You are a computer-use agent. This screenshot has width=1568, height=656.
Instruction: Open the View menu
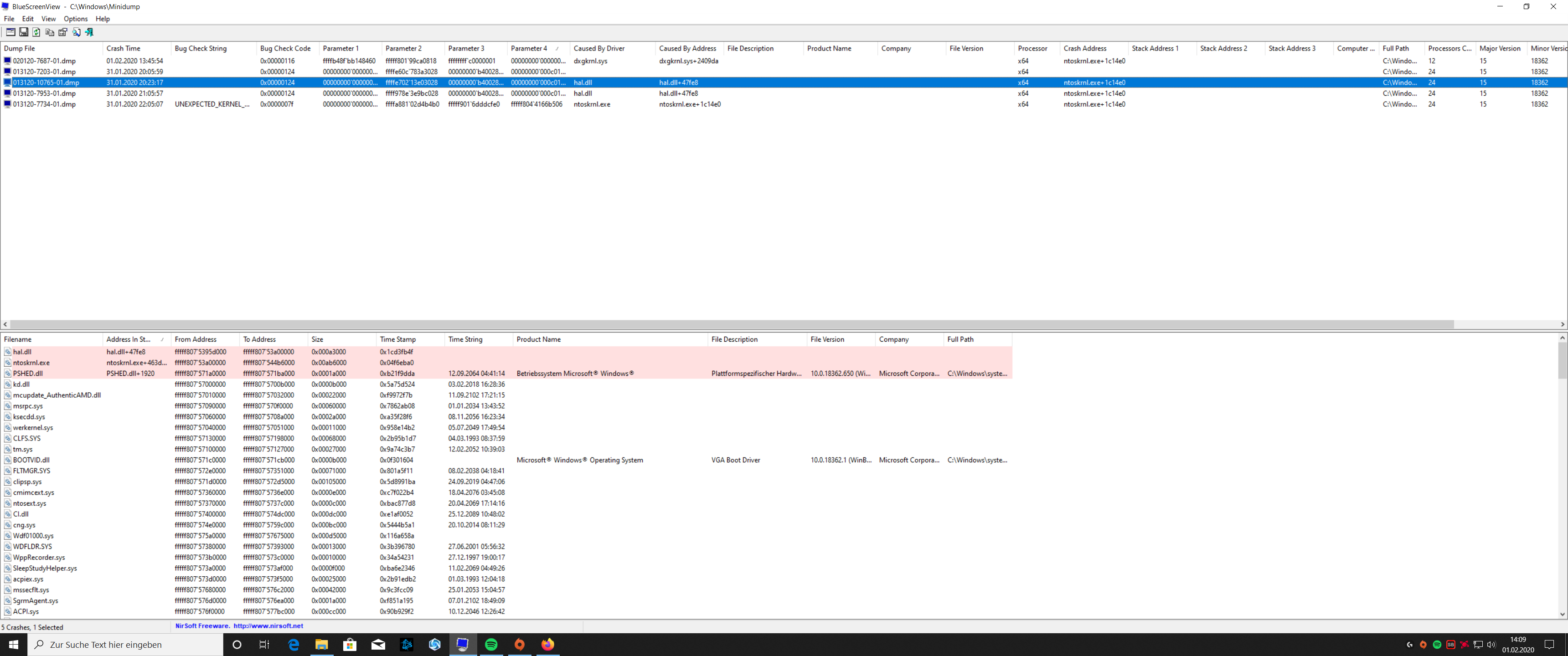coord(48,19)
